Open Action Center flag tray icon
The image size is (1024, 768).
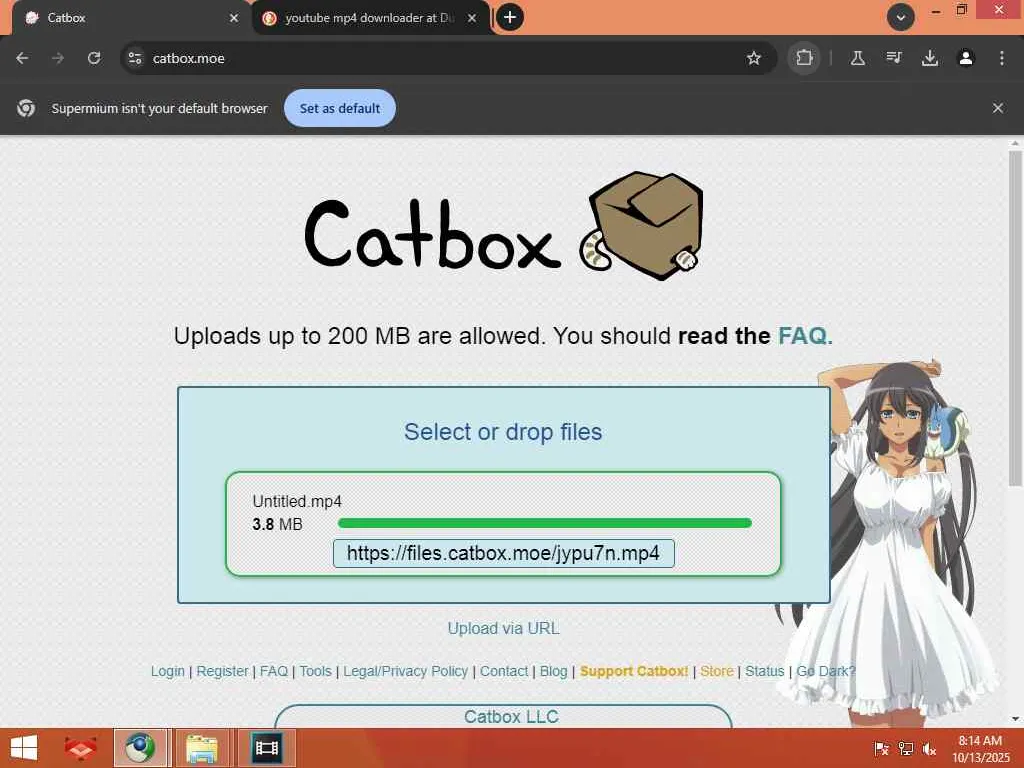pos(881,749)
